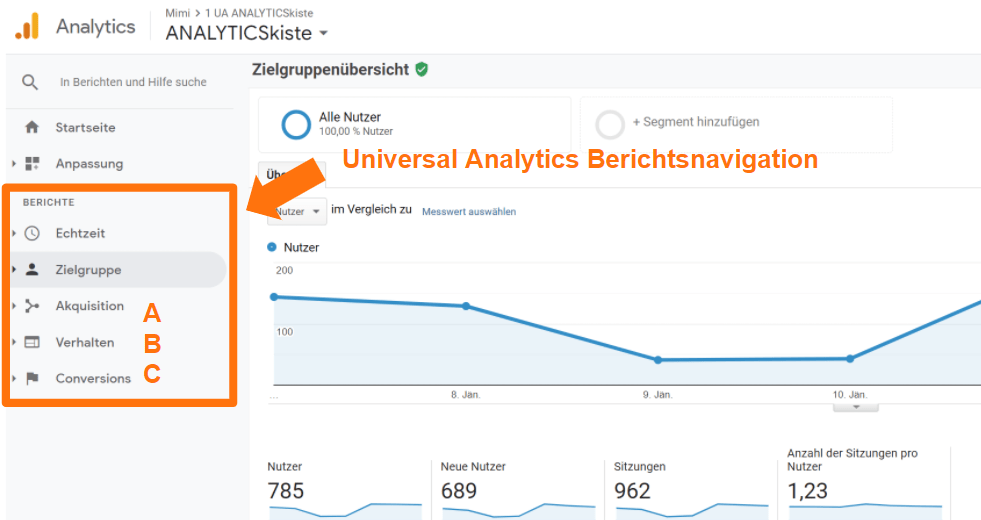The image size is (981, 520).
Task: Expand the Anpassung menu arrow
Action: (x=14, y=164)
